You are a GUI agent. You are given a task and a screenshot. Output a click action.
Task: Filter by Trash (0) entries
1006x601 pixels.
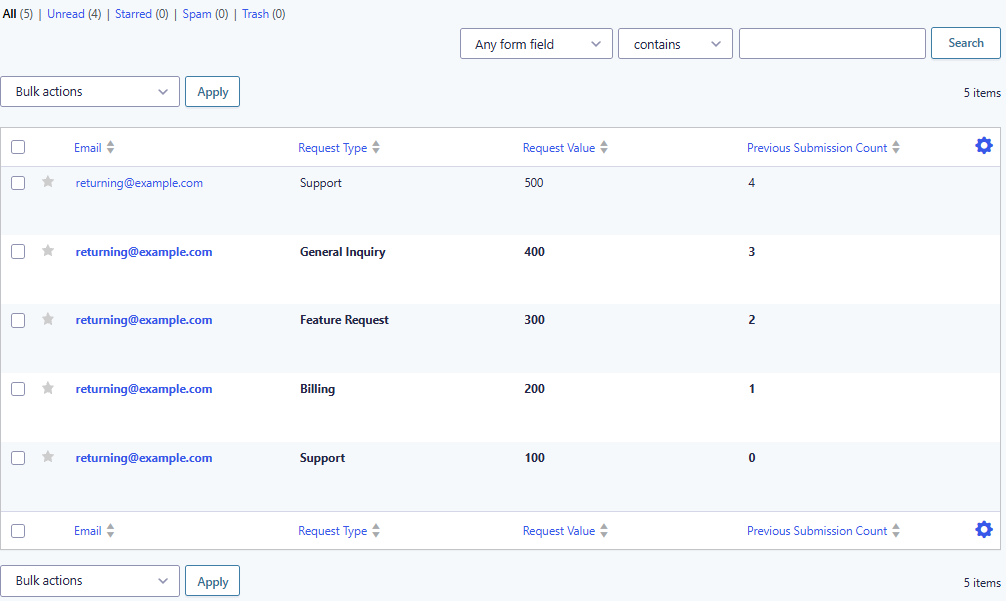pos(263,14)
